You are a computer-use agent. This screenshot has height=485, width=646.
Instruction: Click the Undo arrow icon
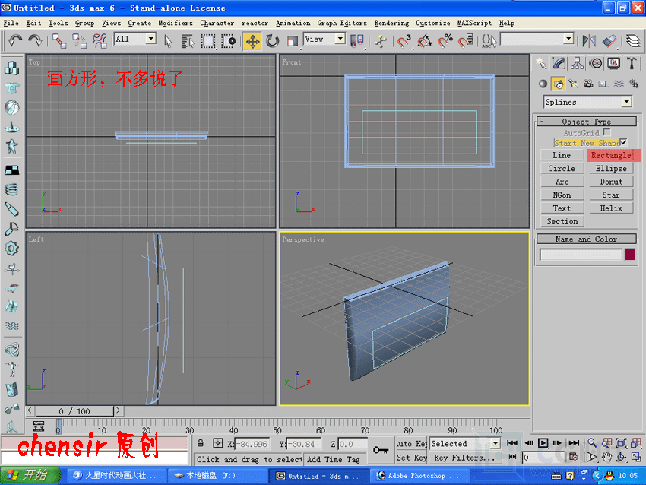coord(15,41)
